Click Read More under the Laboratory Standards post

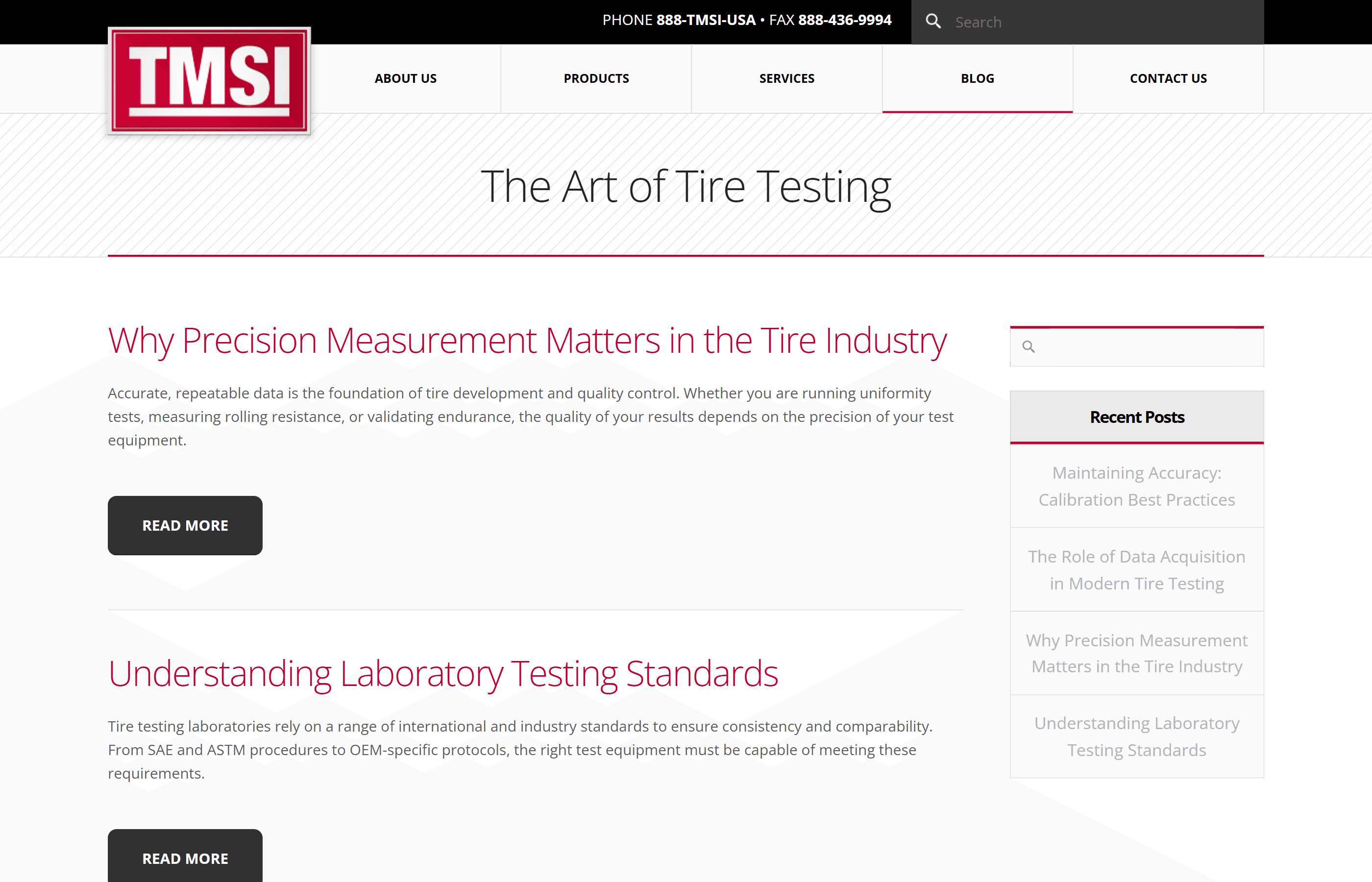[185, 858]
